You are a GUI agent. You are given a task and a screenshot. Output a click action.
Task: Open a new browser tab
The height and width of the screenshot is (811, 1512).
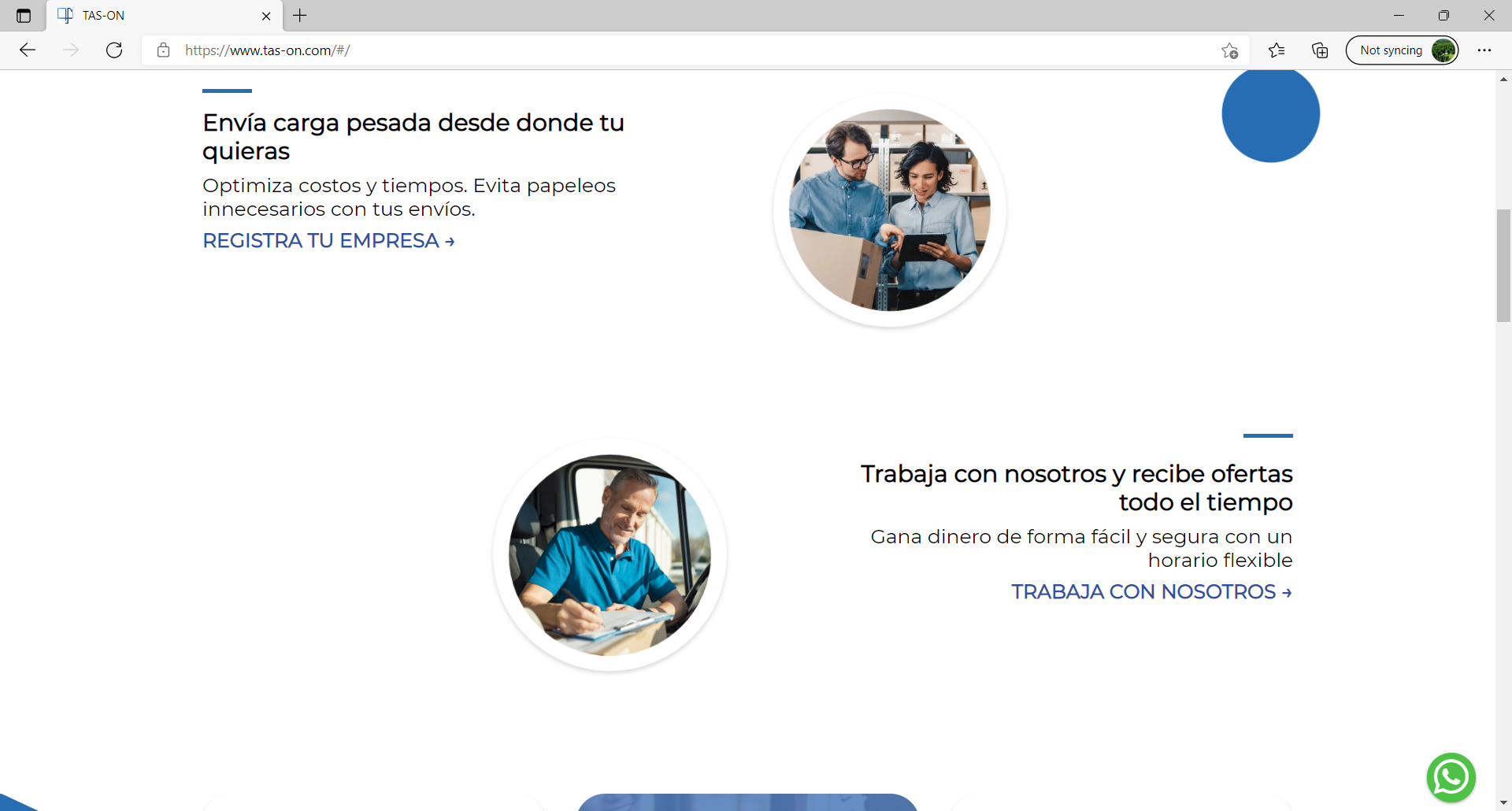coord(300,16)
